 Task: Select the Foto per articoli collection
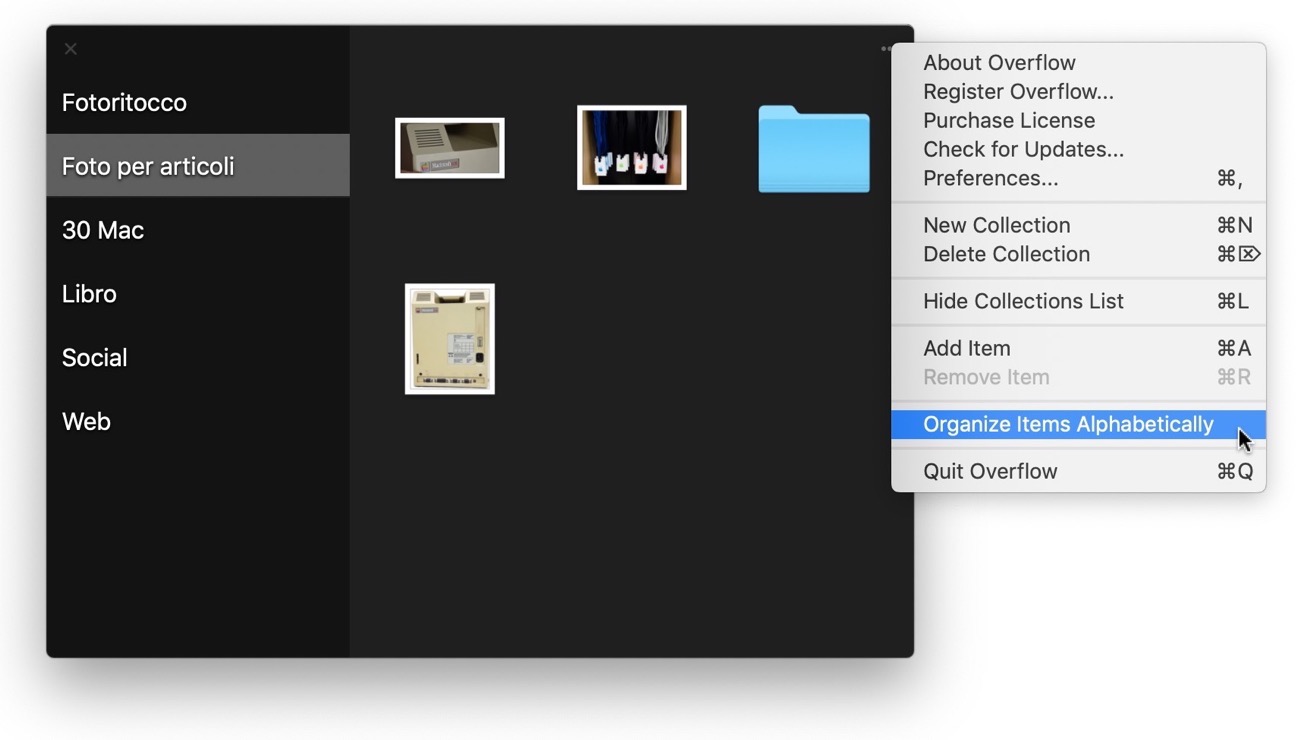tap(148, 166)
